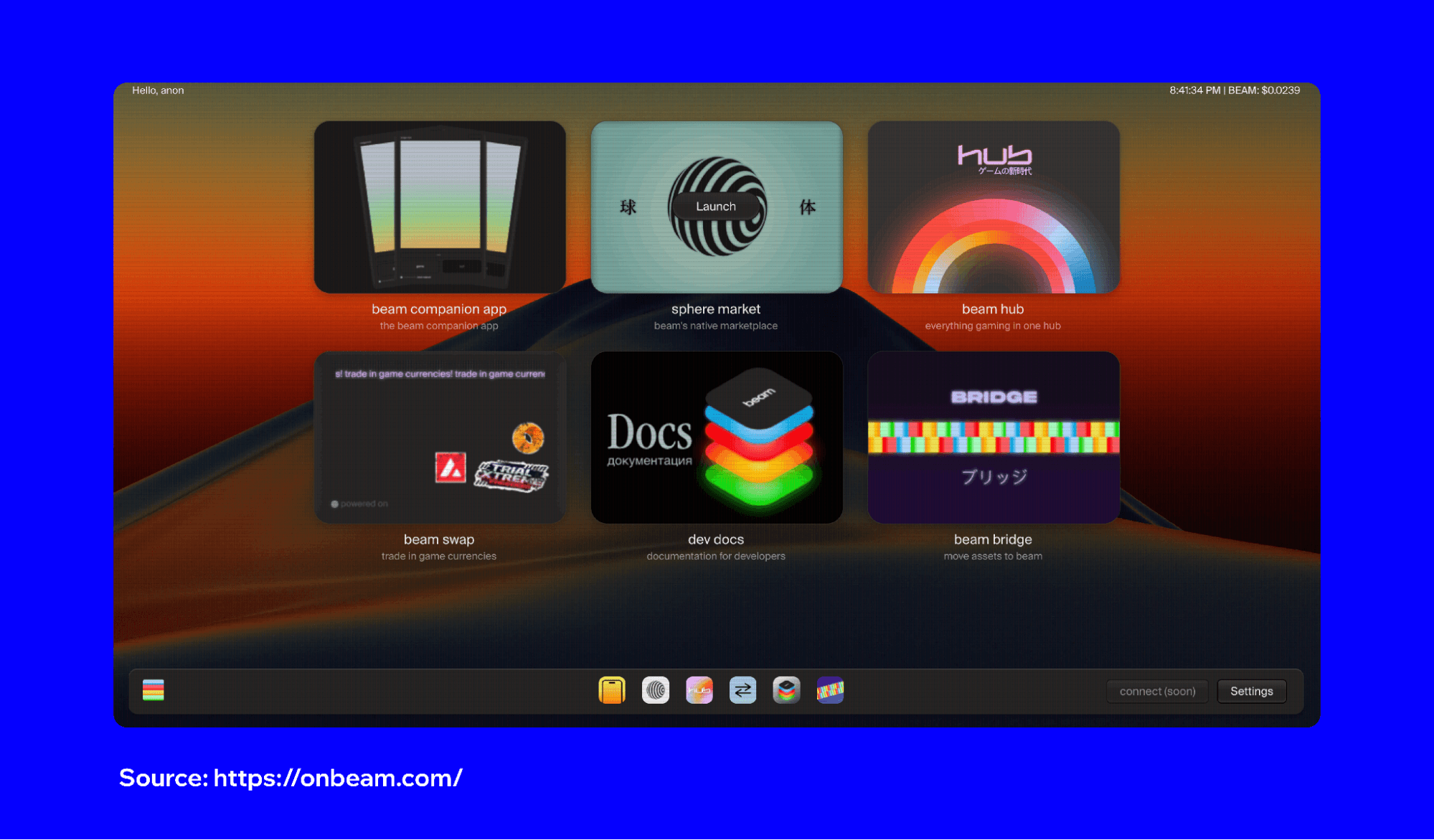Click the dev docs title label
Screen dimensions: 1434x840
(716, 539)
